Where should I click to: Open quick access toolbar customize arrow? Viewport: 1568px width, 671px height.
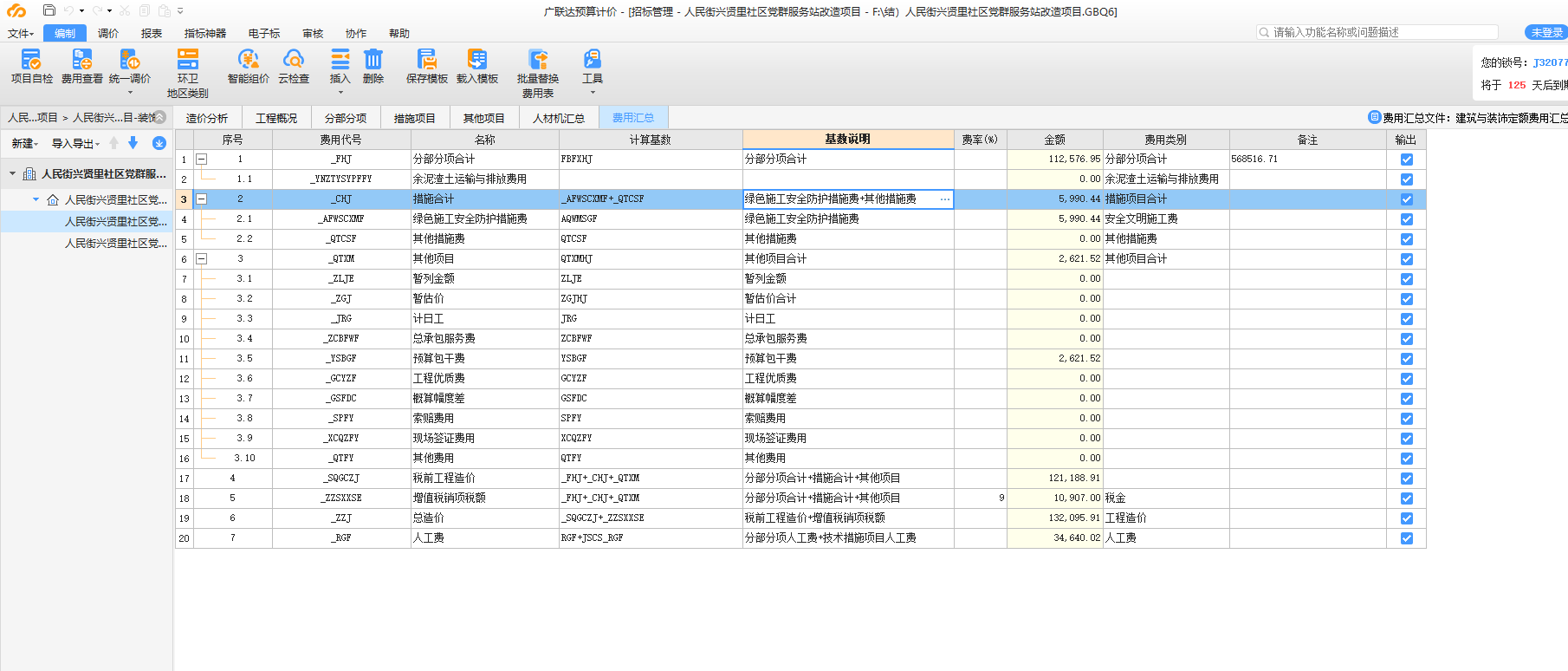coord(180,10)
